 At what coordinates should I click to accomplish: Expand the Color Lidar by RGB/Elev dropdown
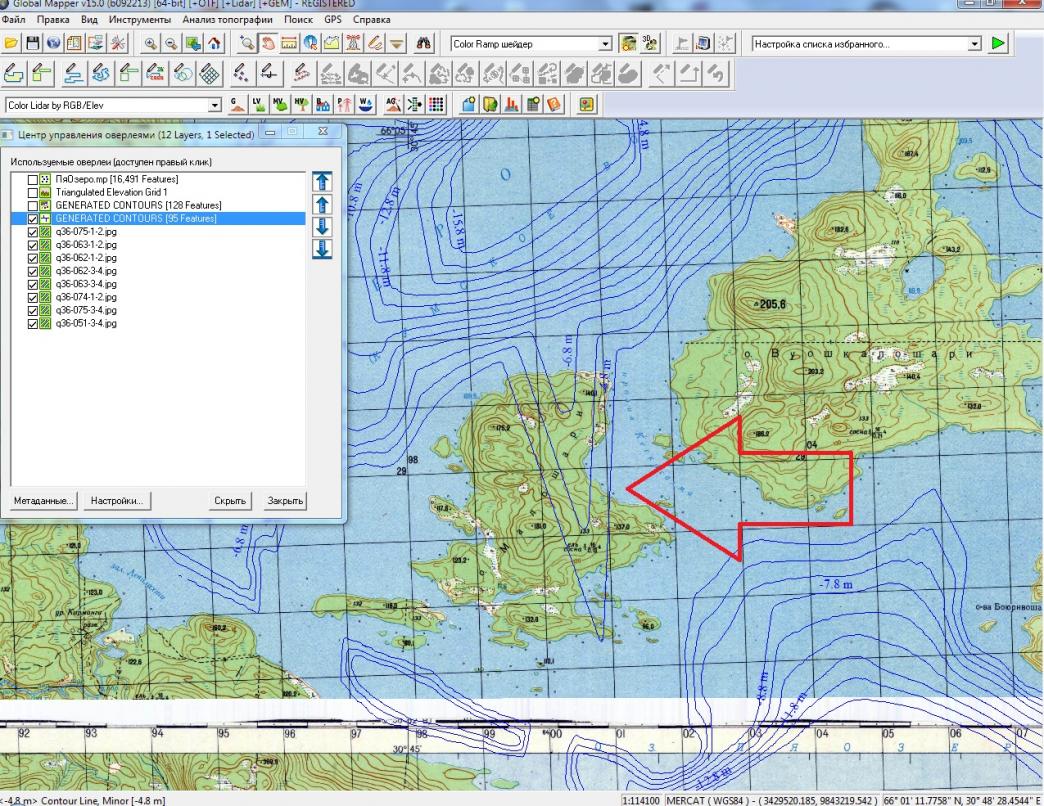click(213, 103)
